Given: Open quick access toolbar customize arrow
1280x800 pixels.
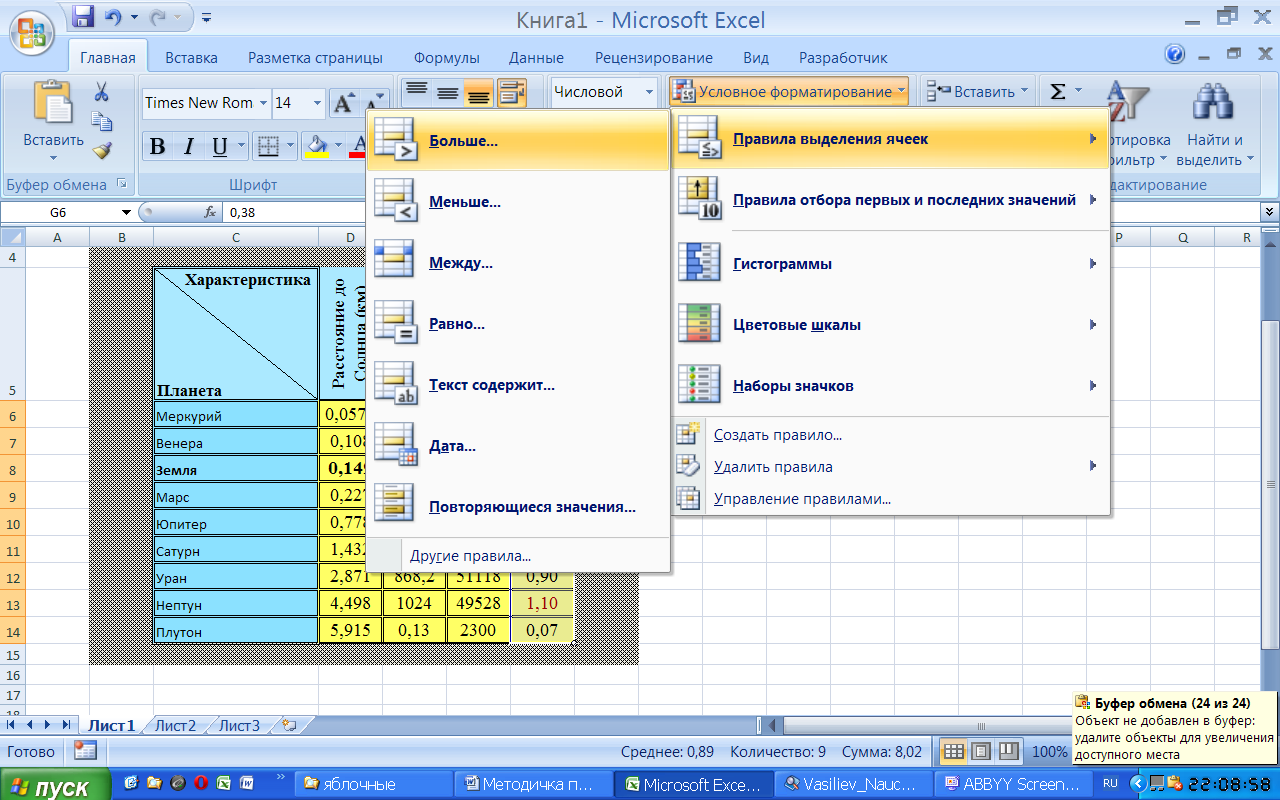Looking at the screenshot, I should 206,17.
